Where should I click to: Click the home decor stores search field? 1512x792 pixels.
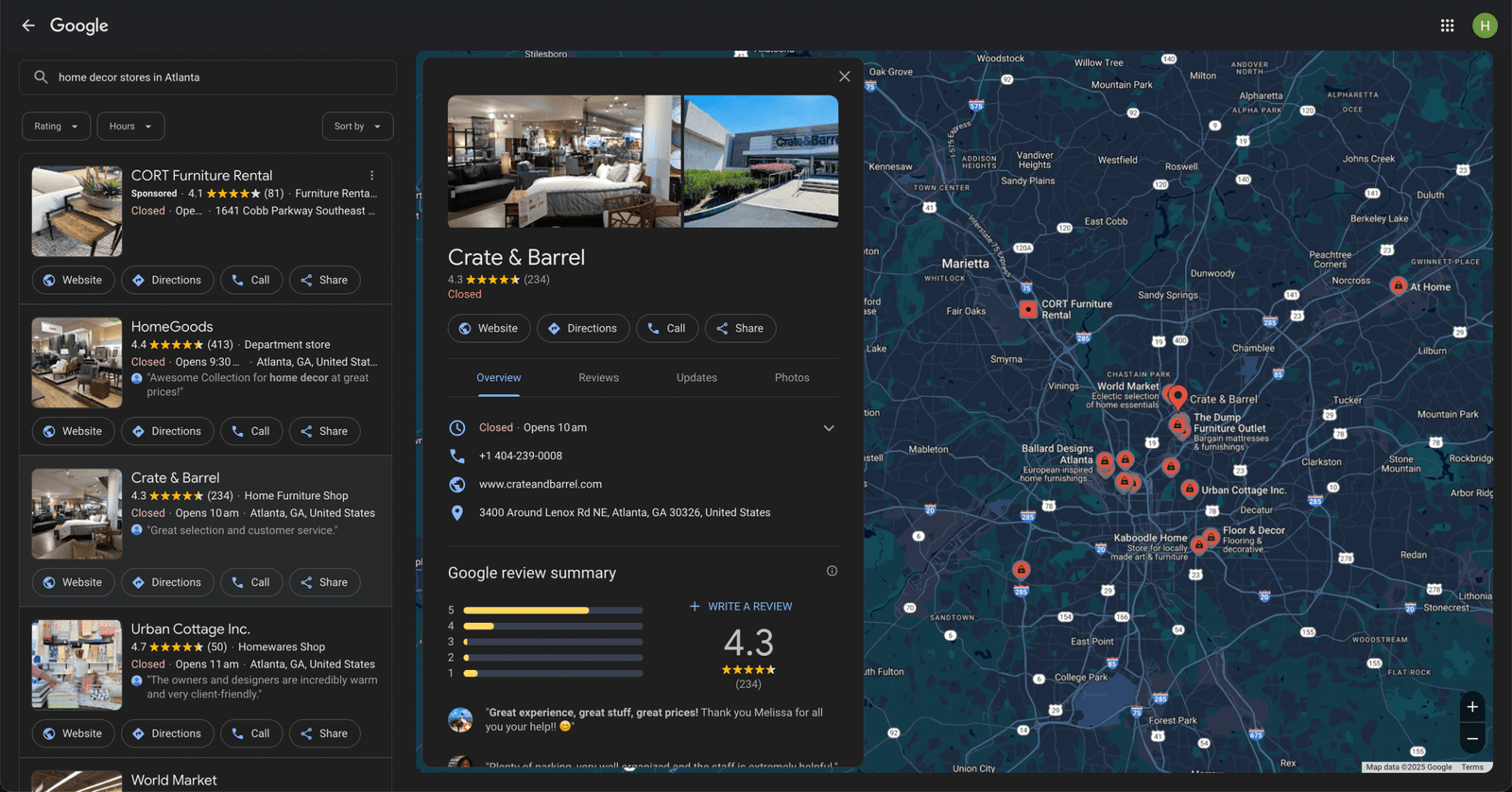(208, 77)
